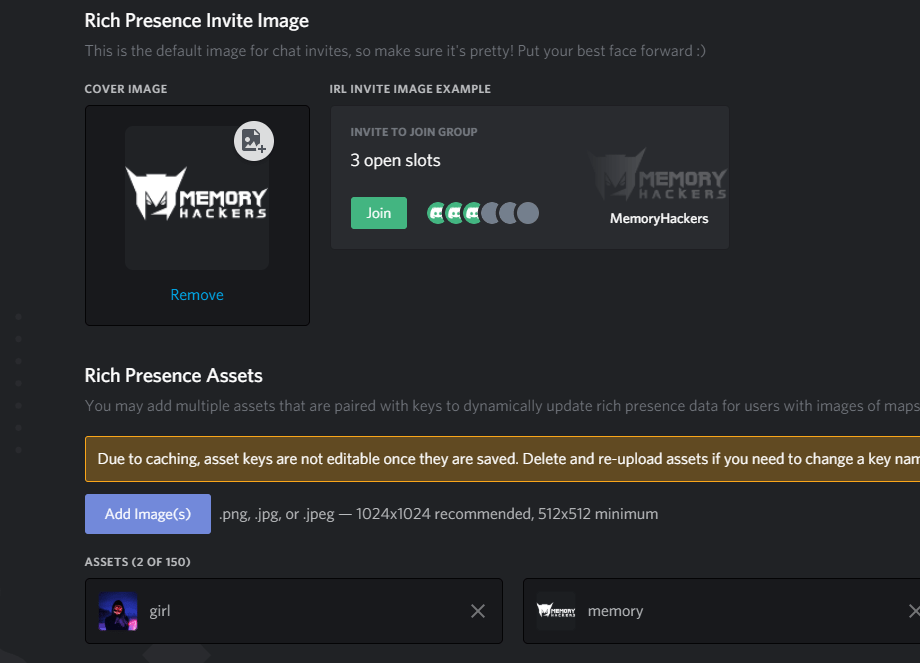Click the 'Rich Presence Assets' heading
The width and height of the screenshot is (920, 663).
pyautogui.click(x=174, y=376)
